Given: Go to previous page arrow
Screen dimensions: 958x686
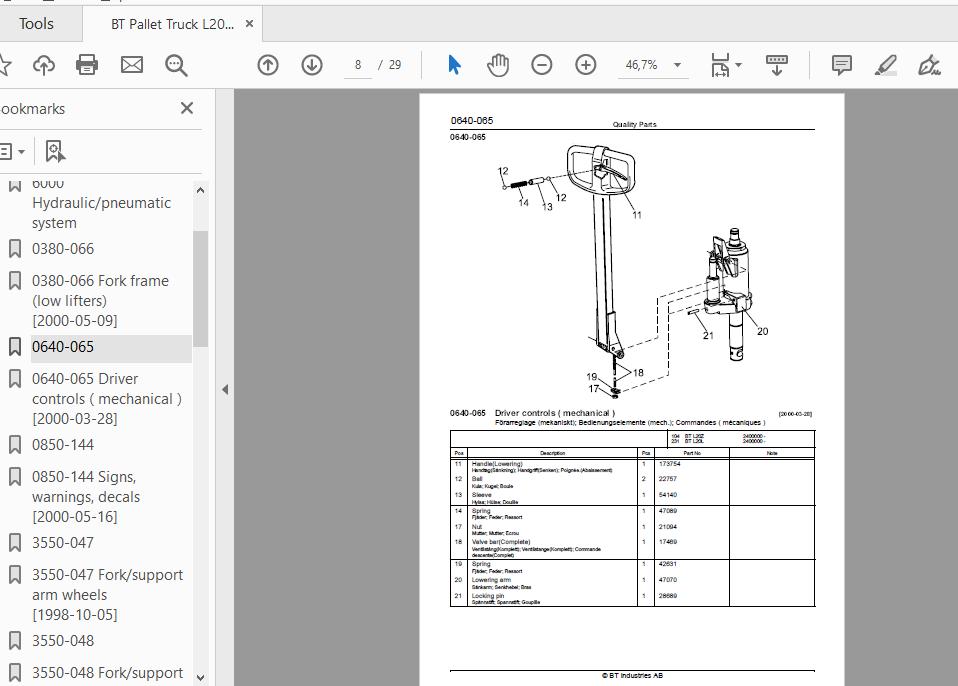Looking at the screenshot, I should click(268, 65).
